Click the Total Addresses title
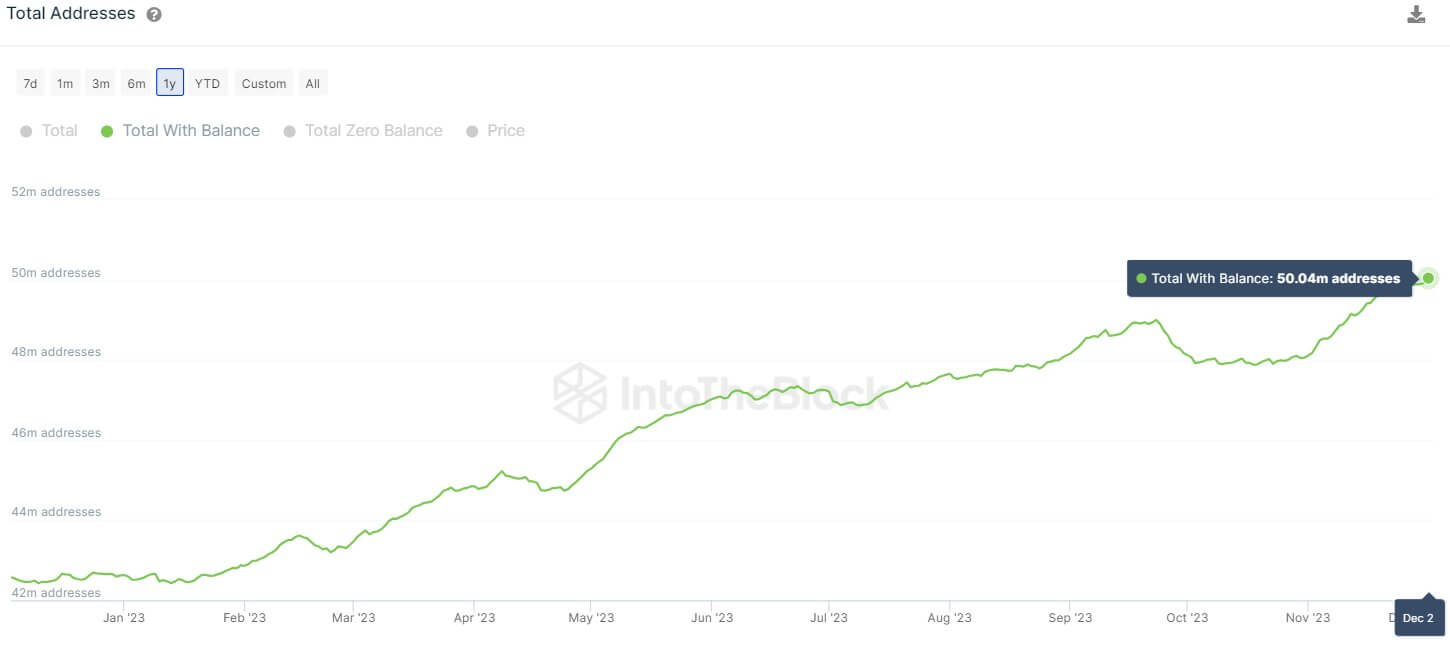The height and width of the screenshot is (645, 1450). [70, 14]
